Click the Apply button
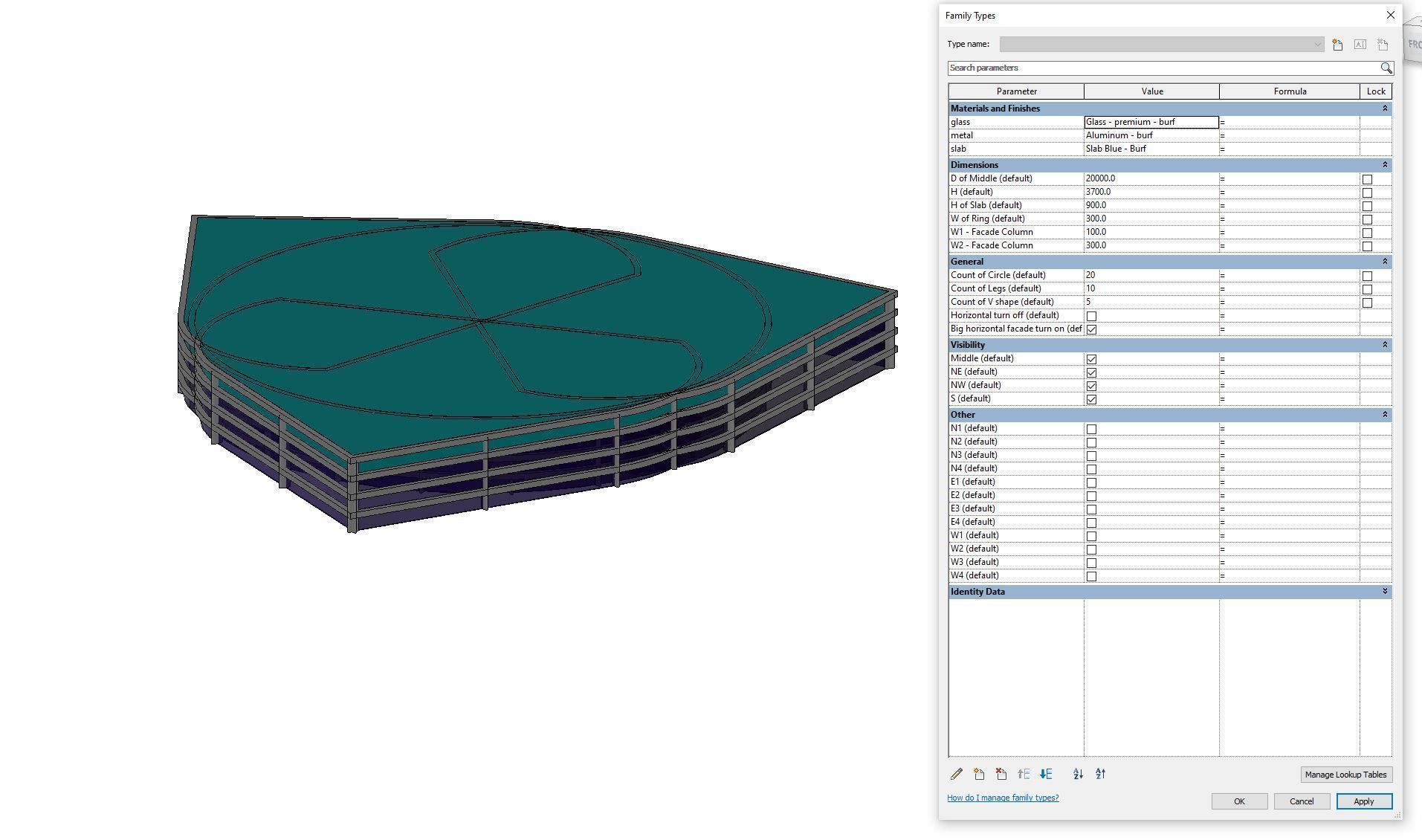Screen dimensions: 1422x840 pyautogui.click(x=1364, y=801)
